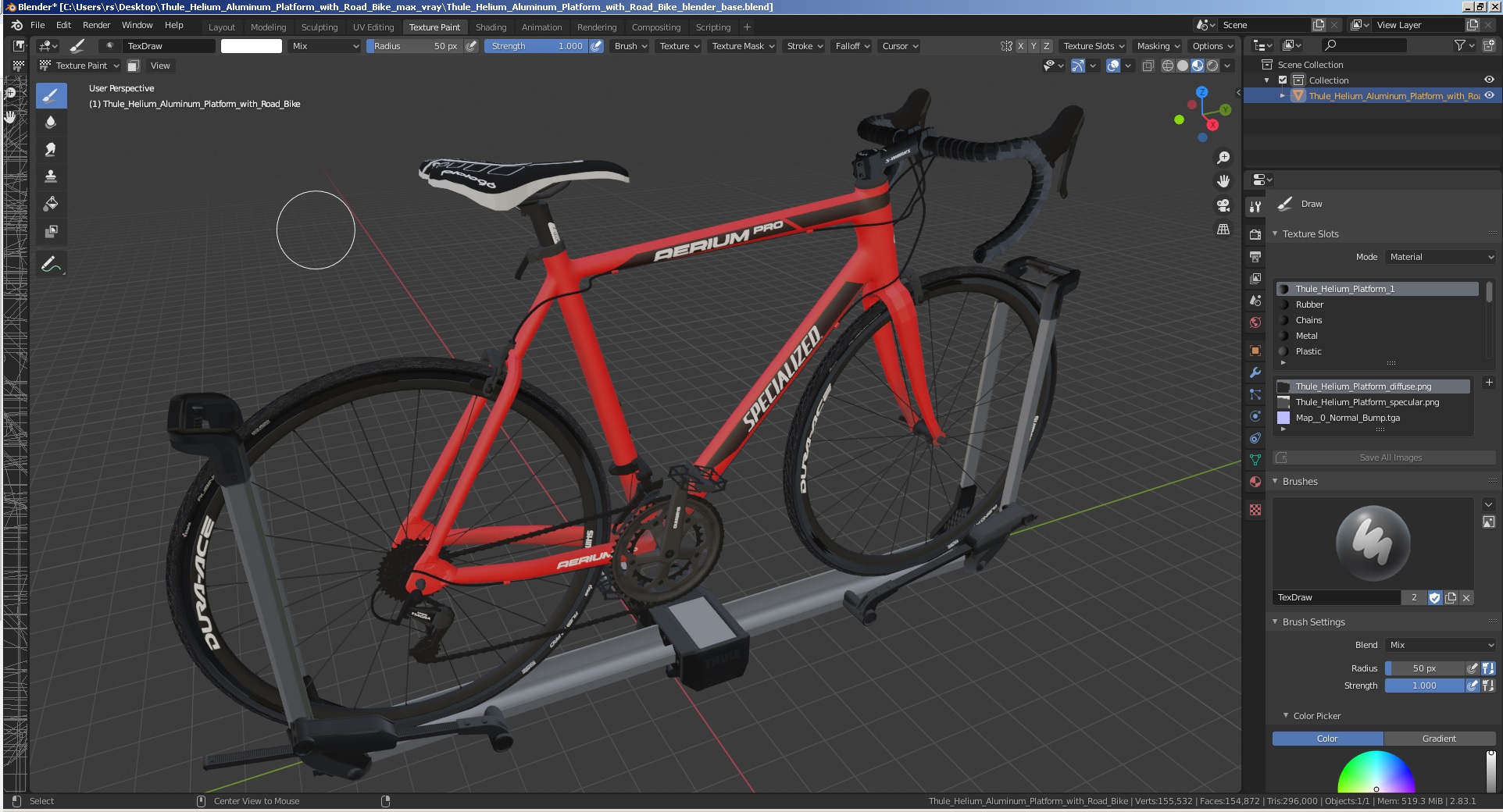Viewport: 1503px width, 812px height.
Task: Toggle Strength pressure sensitivity in header
Action: click(x=596, y=46)
